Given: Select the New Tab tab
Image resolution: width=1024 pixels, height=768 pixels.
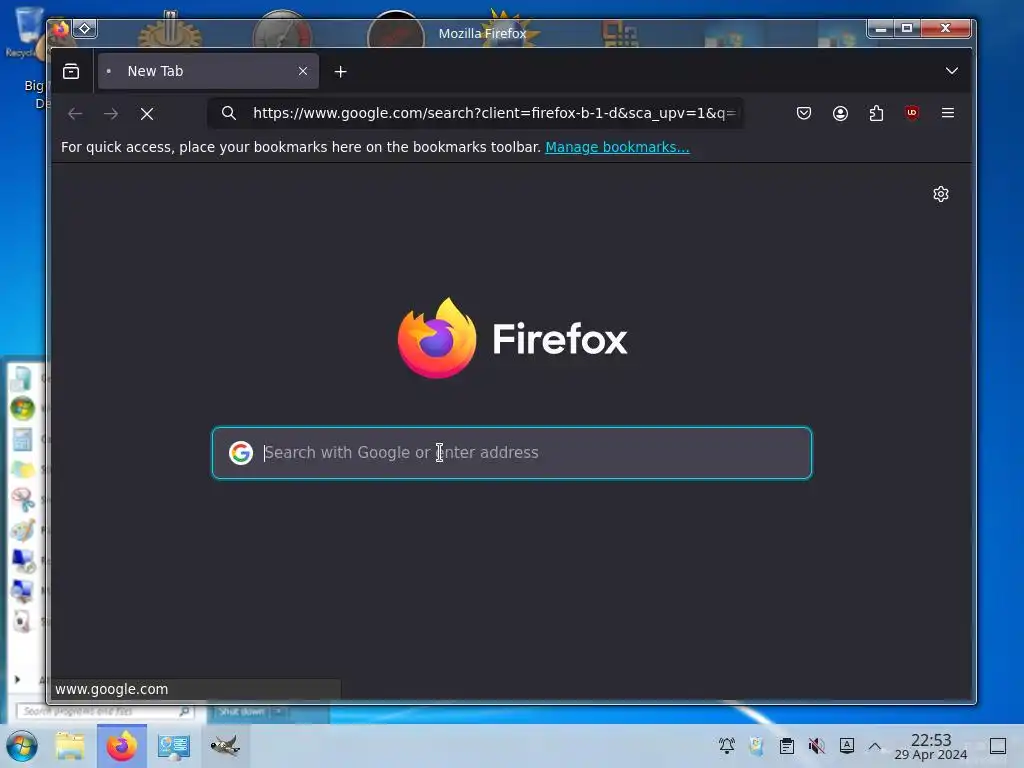Looking at the screenshot, I should coord(208,71).
